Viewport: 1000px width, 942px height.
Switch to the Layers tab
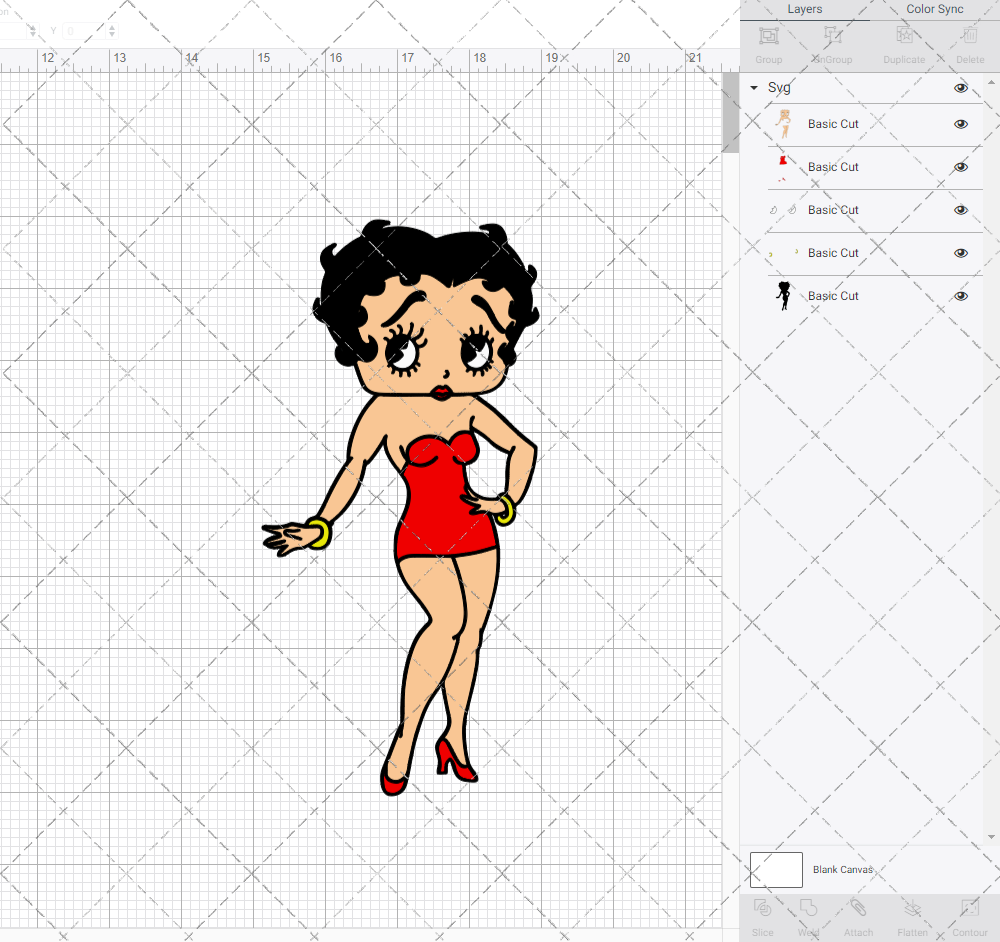tap(804, 10)
